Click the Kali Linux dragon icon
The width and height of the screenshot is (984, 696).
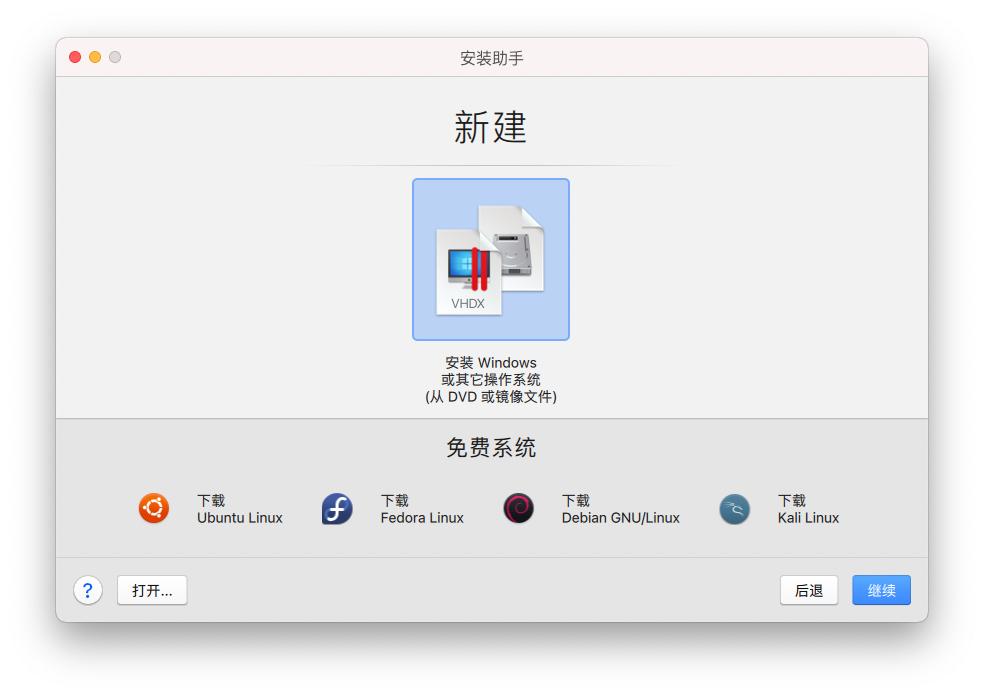pyautogui.click(x=734, y=509)
